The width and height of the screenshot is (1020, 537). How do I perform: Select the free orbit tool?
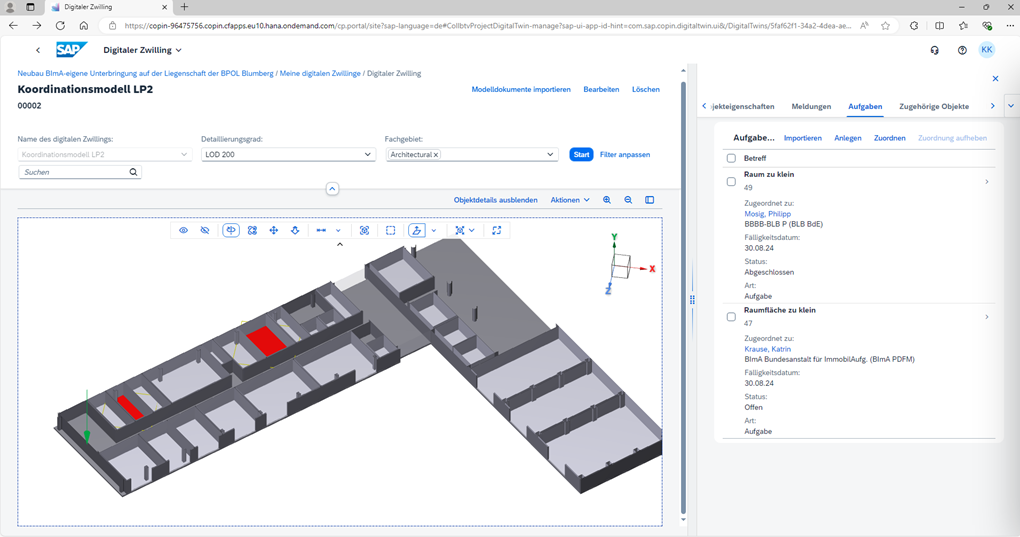[x=252, y=230]
